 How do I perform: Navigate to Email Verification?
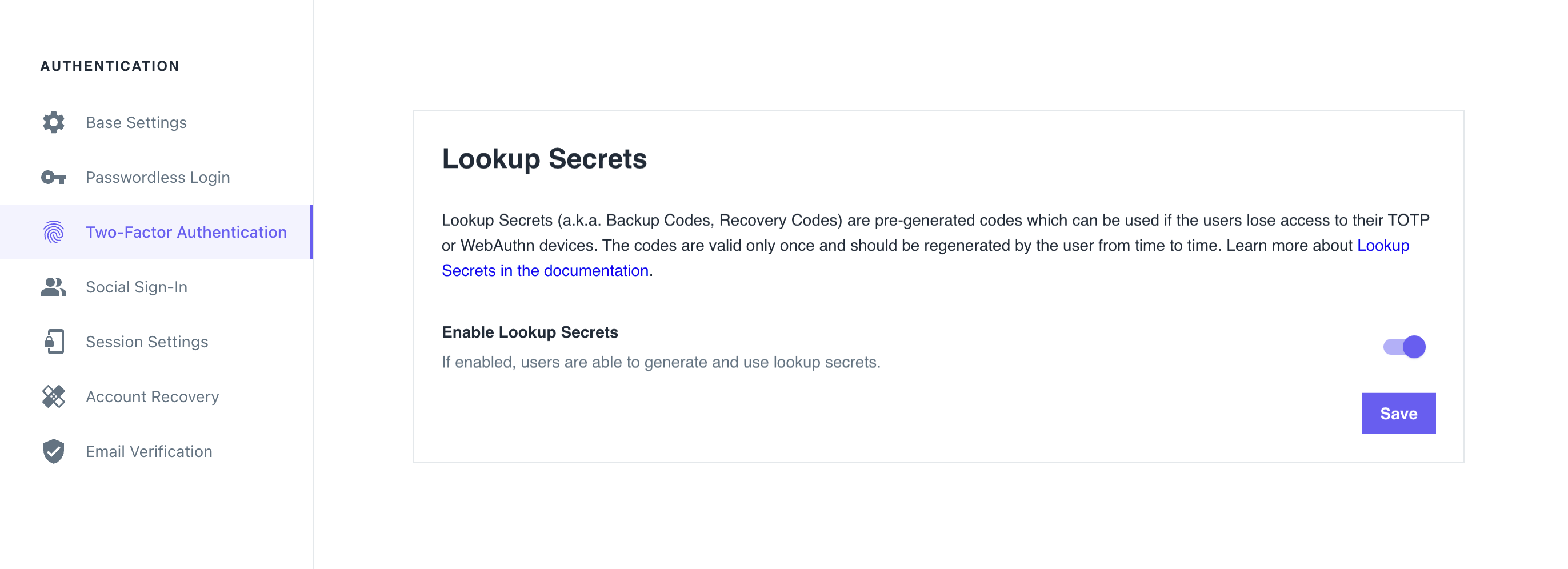pos(148,451)
